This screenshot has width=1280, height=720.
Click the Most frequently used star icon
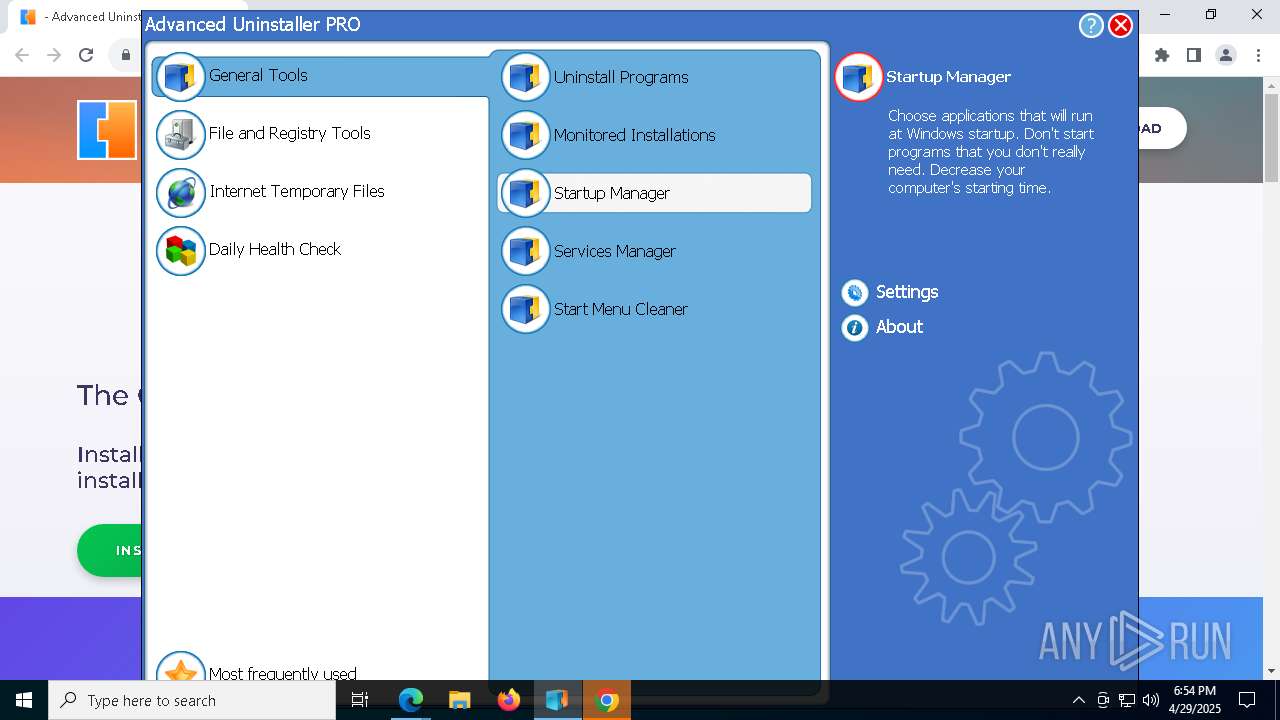(x=181, y=668)
